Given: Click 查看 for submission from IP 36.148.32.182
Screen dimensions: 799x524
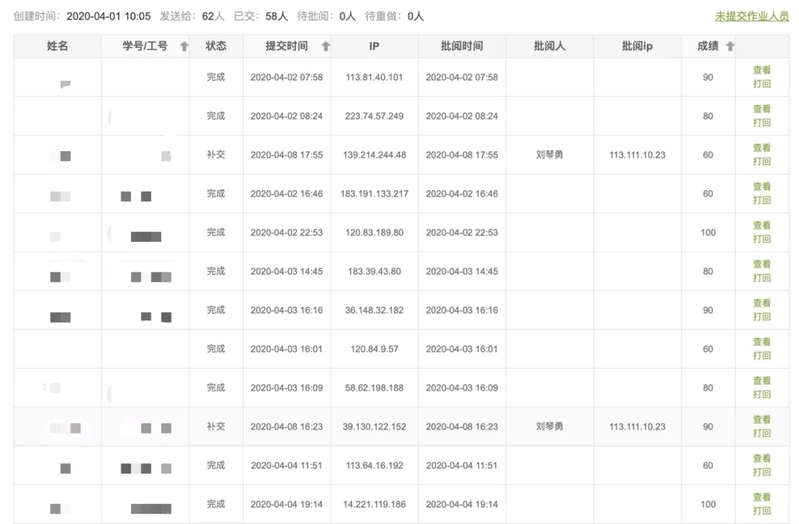Looking at the screenshot, I should (761, 304).
